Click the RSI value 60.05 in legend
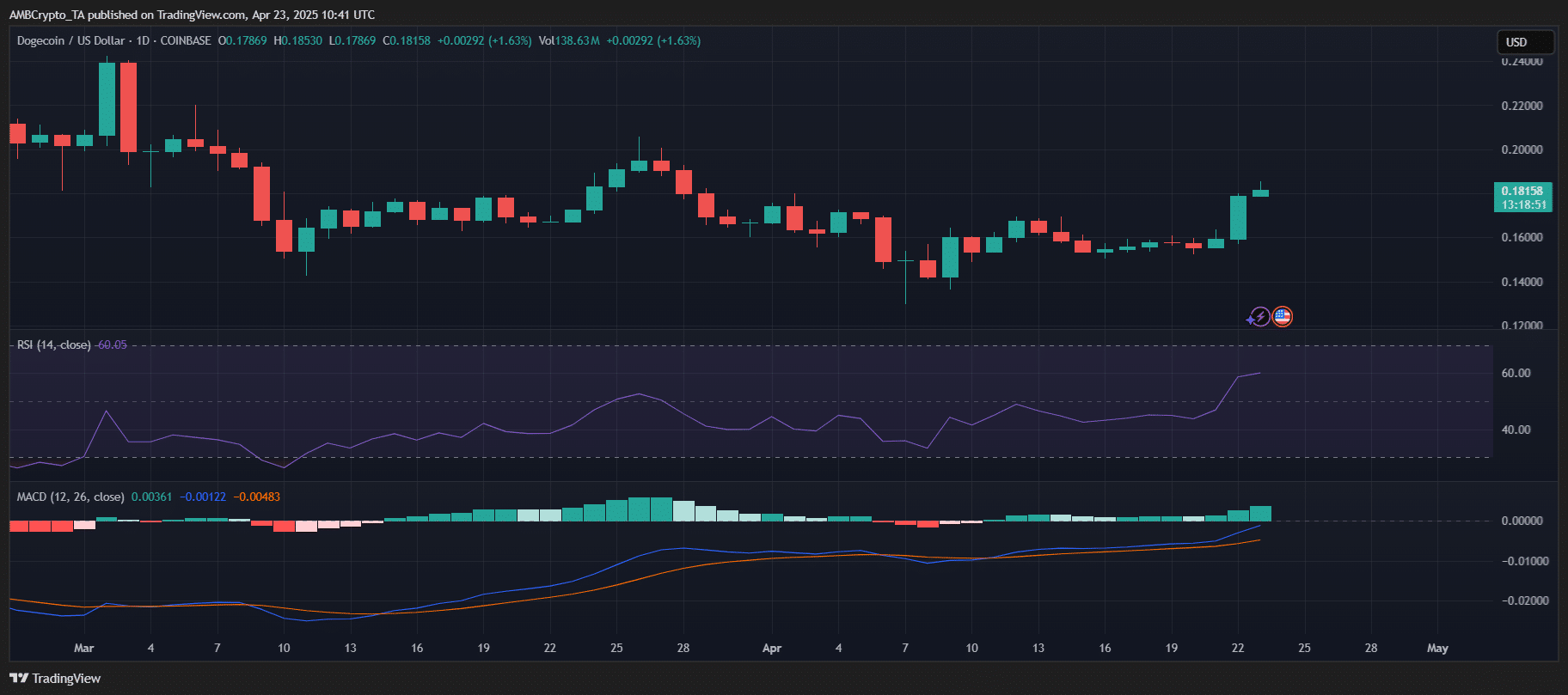The image size is (1568, 695). click(112, 345)
